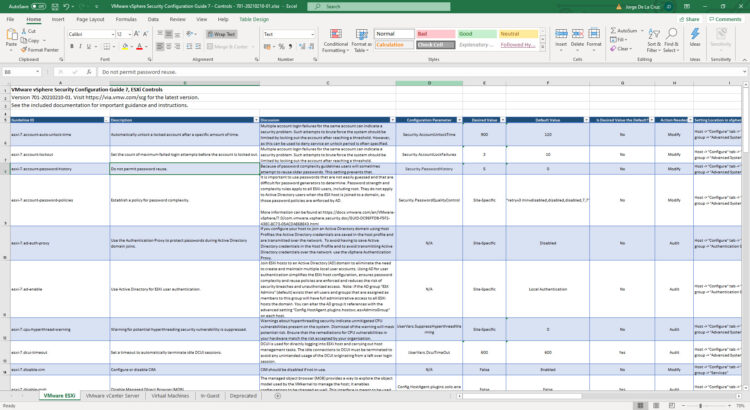Select Top Align in Alignment group
Image resolution: width=750 pixels, height=410 pixels.
(x=160, y=34)
